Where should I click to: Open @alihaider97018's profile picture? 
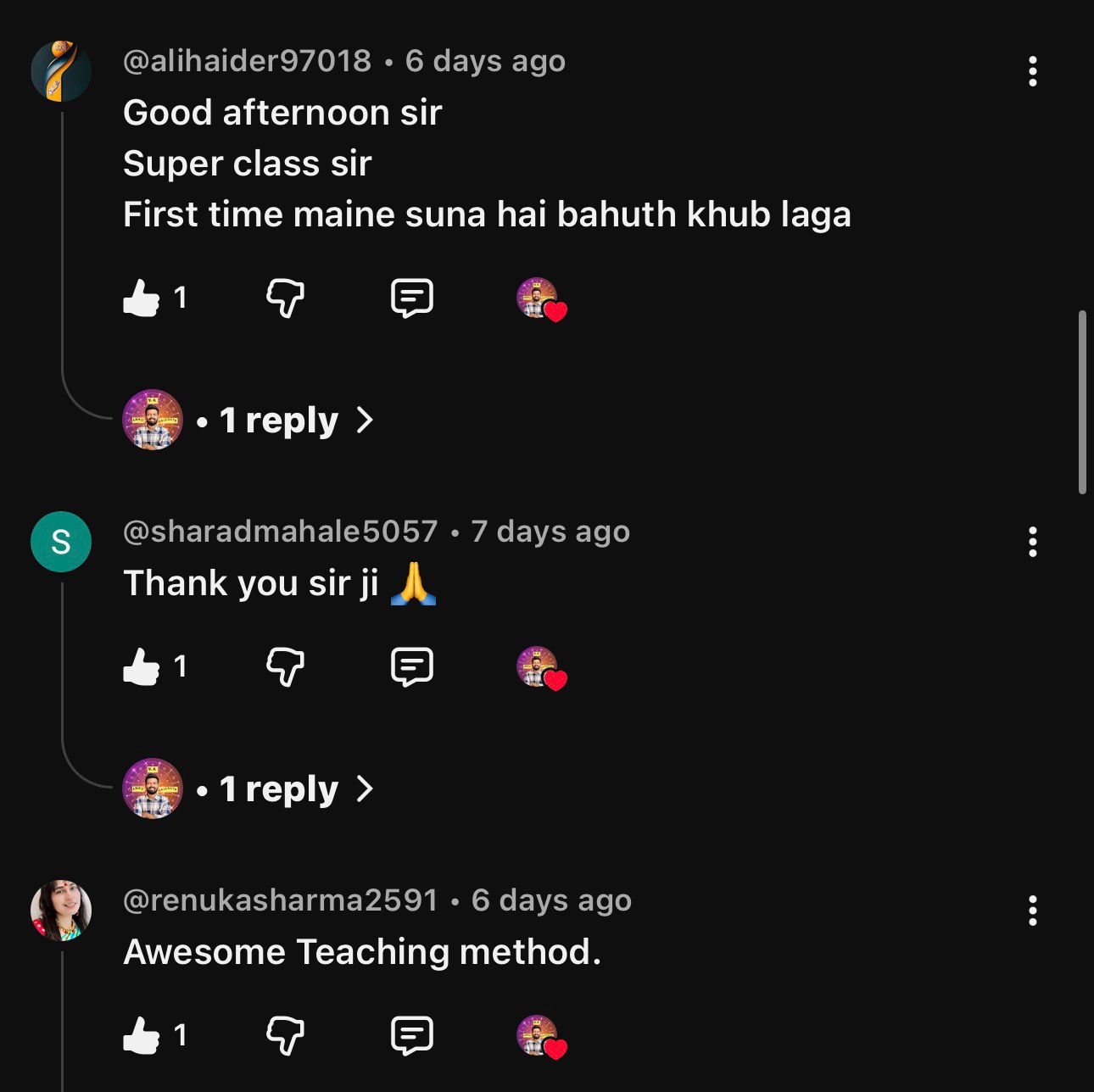61,71
